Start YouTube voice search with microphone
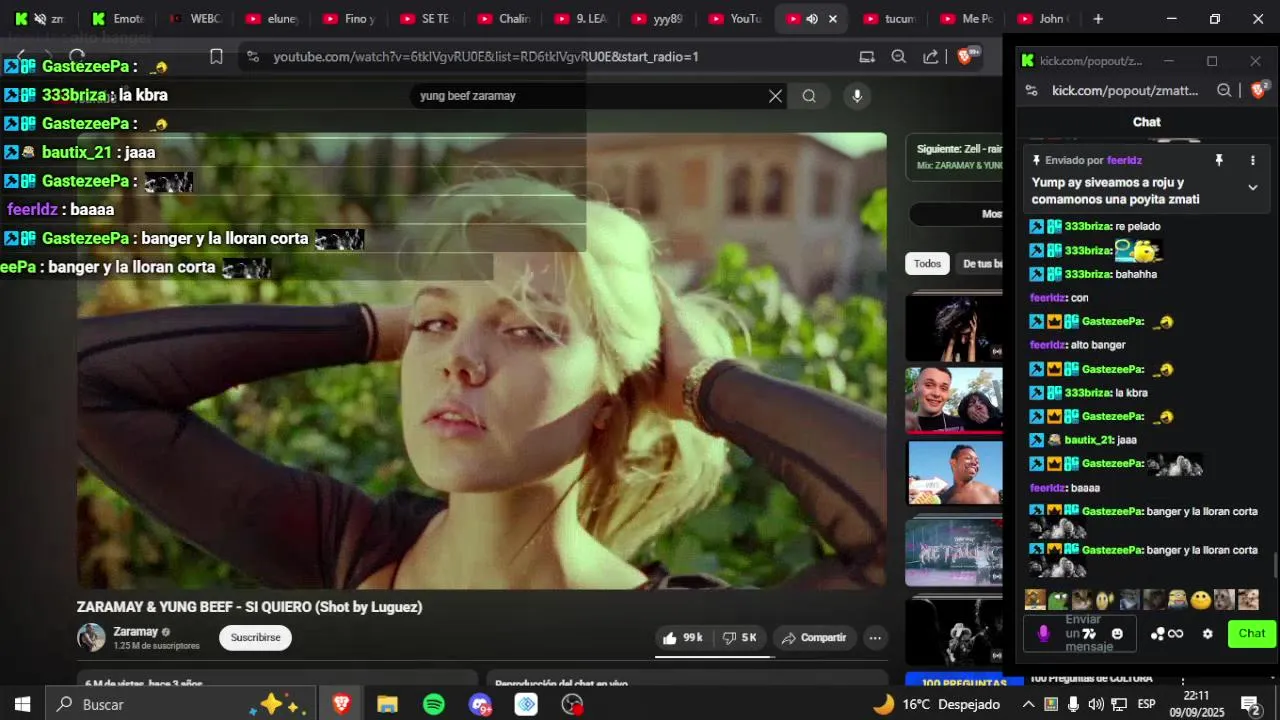1280x720 pixels. point(856,96)
